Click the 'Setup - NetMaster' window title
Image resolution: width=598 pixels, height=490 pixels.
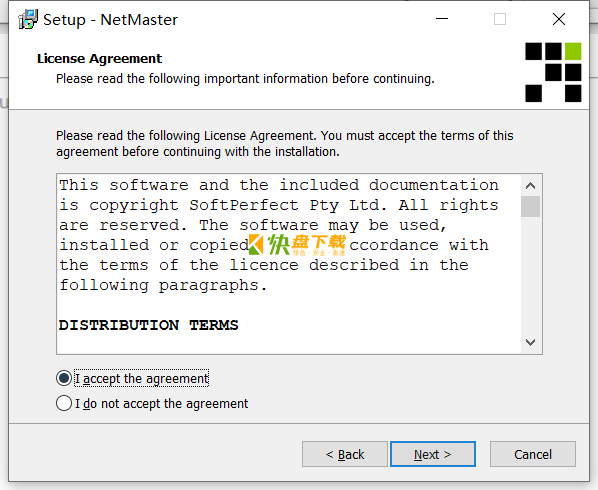[110, 20]
